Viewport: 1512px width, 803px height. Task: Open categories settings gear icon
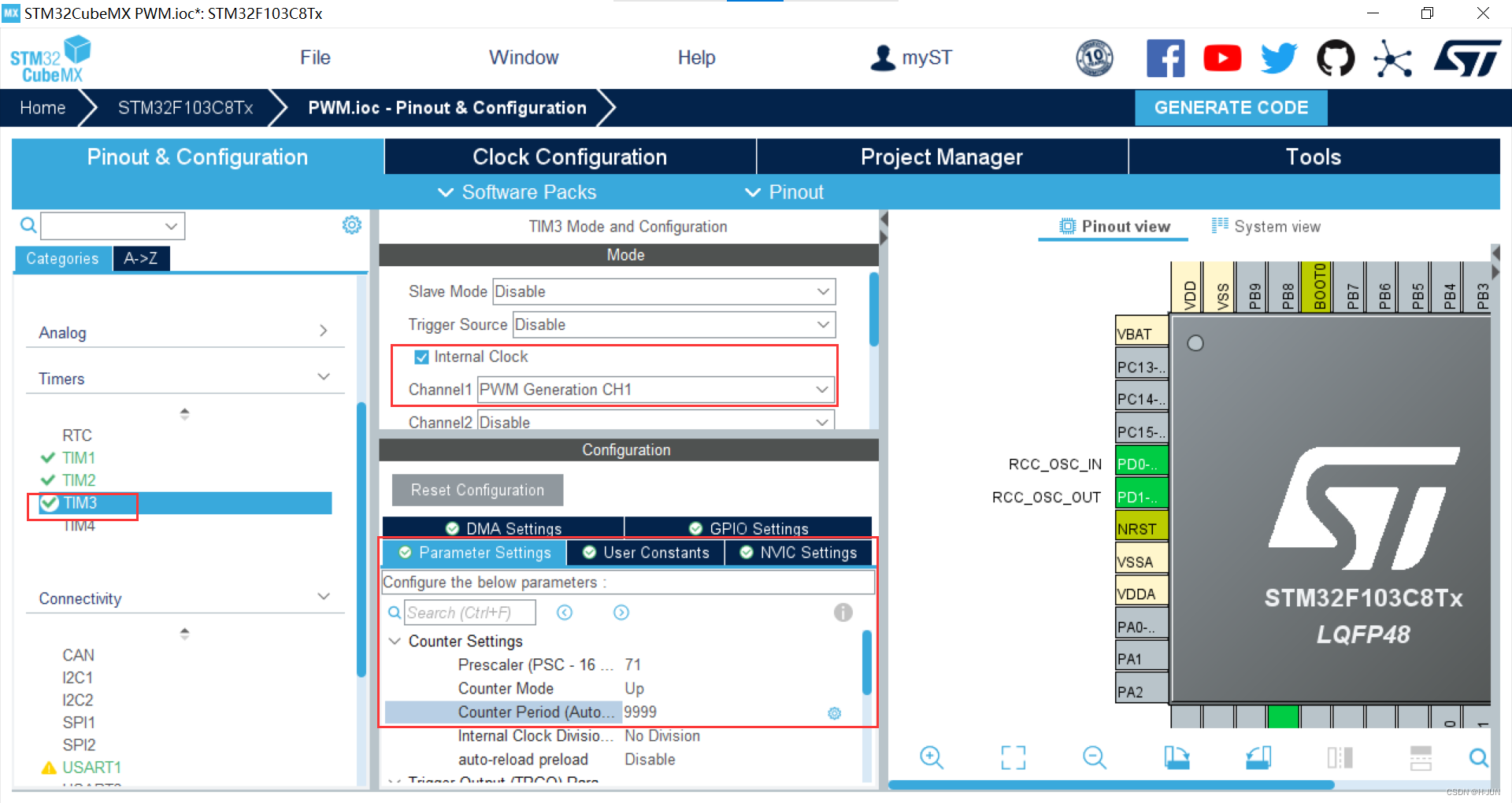click(x=352, y=225)
